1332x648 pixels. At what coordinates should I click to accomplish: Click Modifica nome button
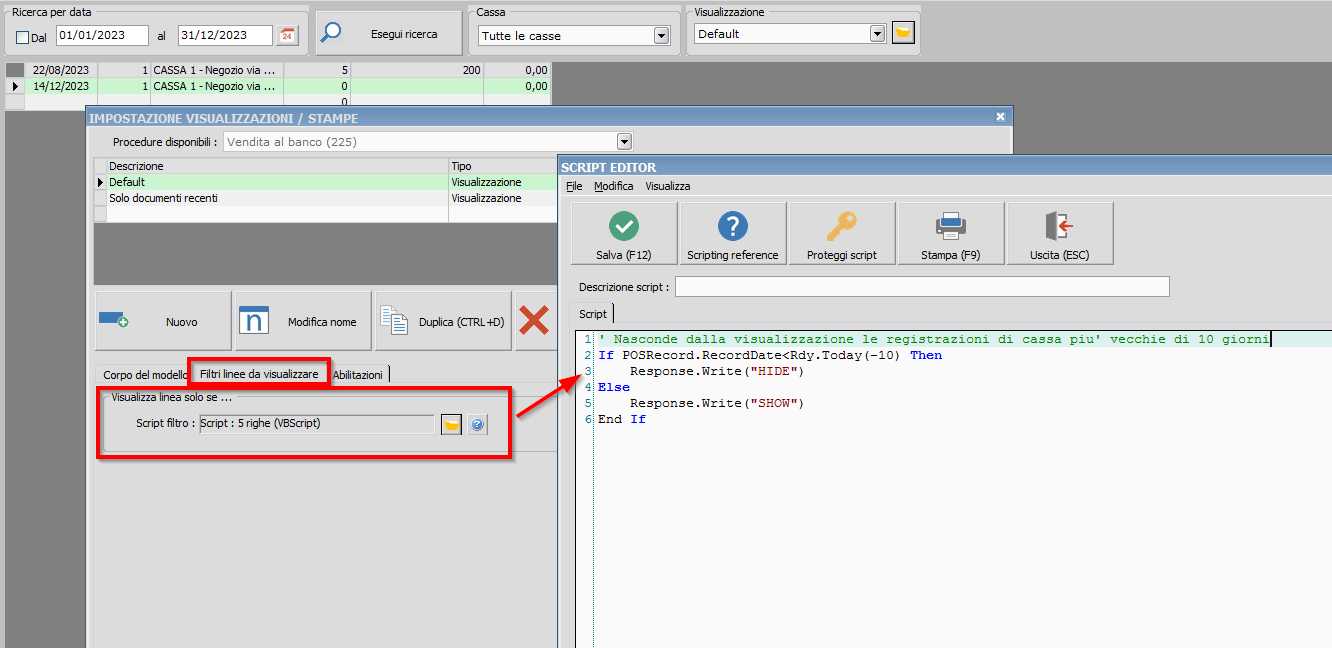click(x=303, y=321)
